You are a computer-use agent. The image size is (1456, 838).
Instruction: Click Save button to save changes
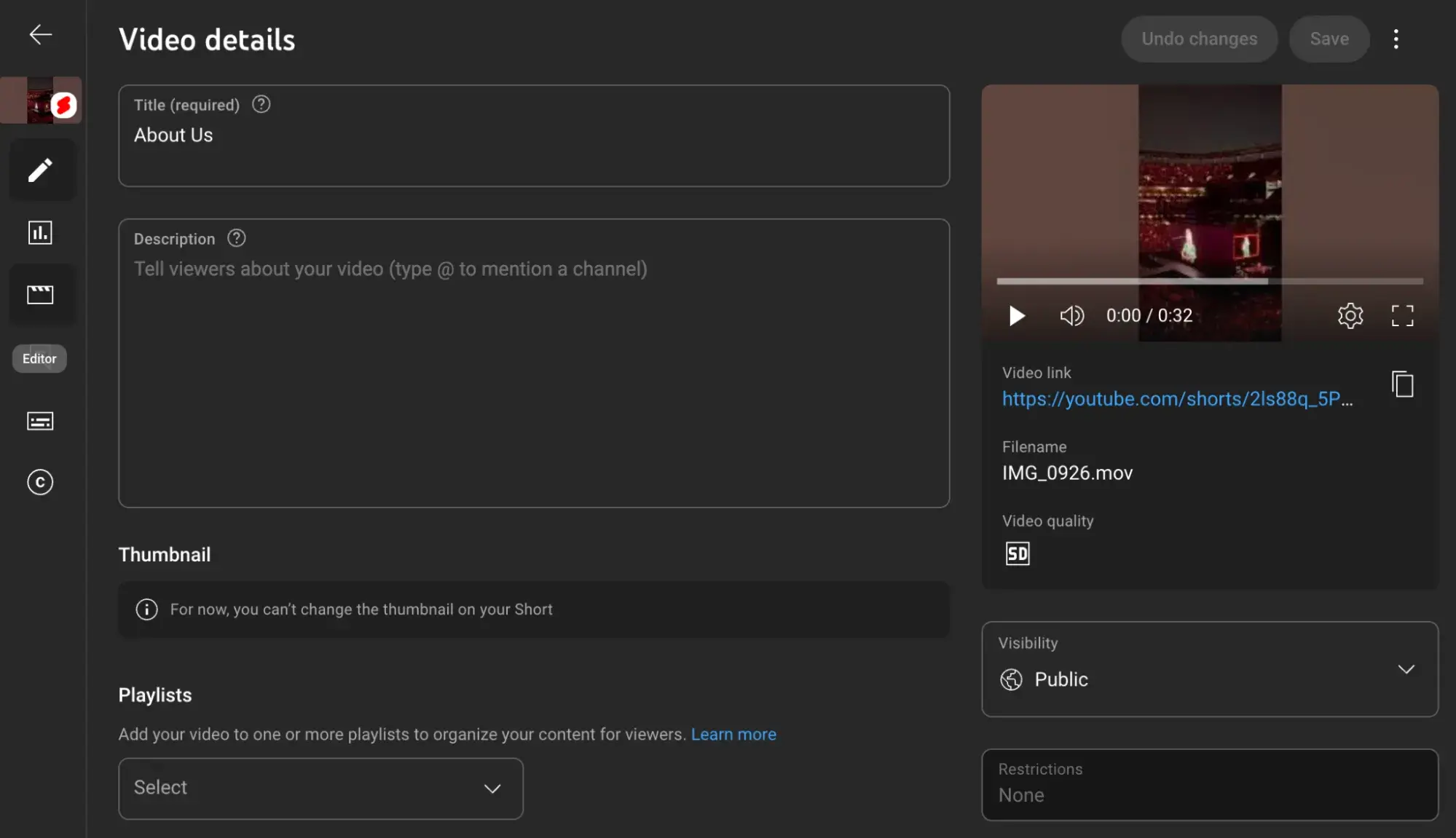coord(1328,38)
